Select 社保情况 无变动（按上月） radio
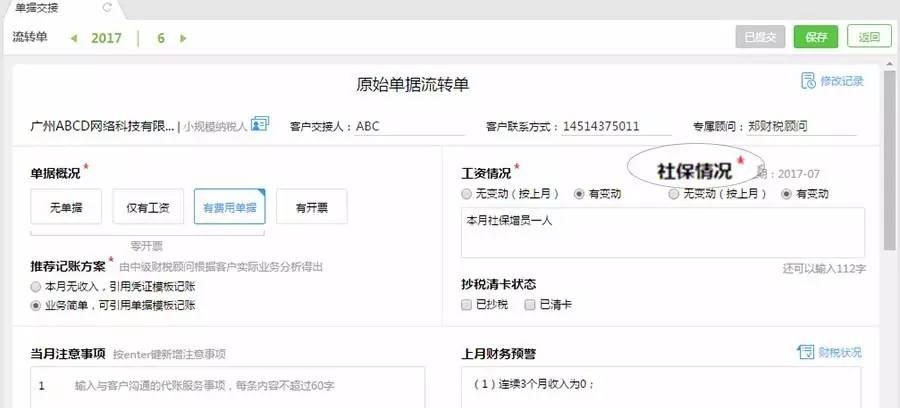This screenshot has width=900, height=408. point(674,194)
